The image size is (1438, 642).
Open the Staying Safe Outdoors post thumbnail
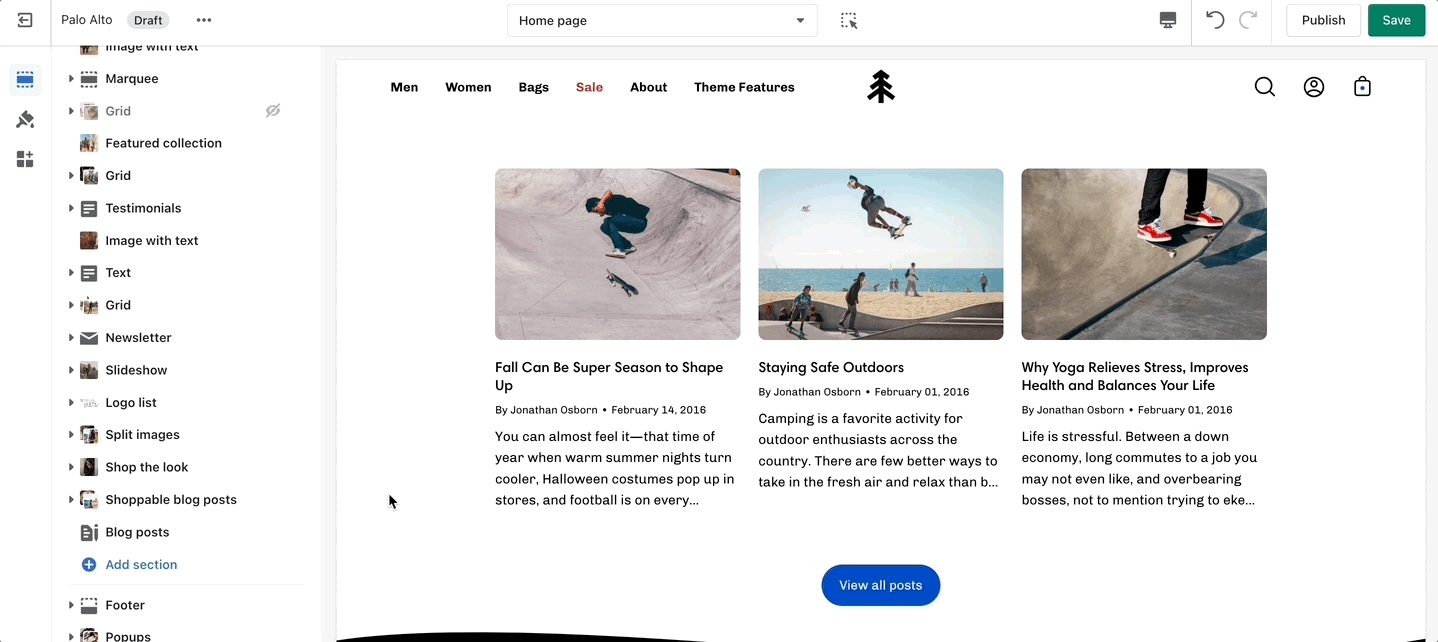880,254
